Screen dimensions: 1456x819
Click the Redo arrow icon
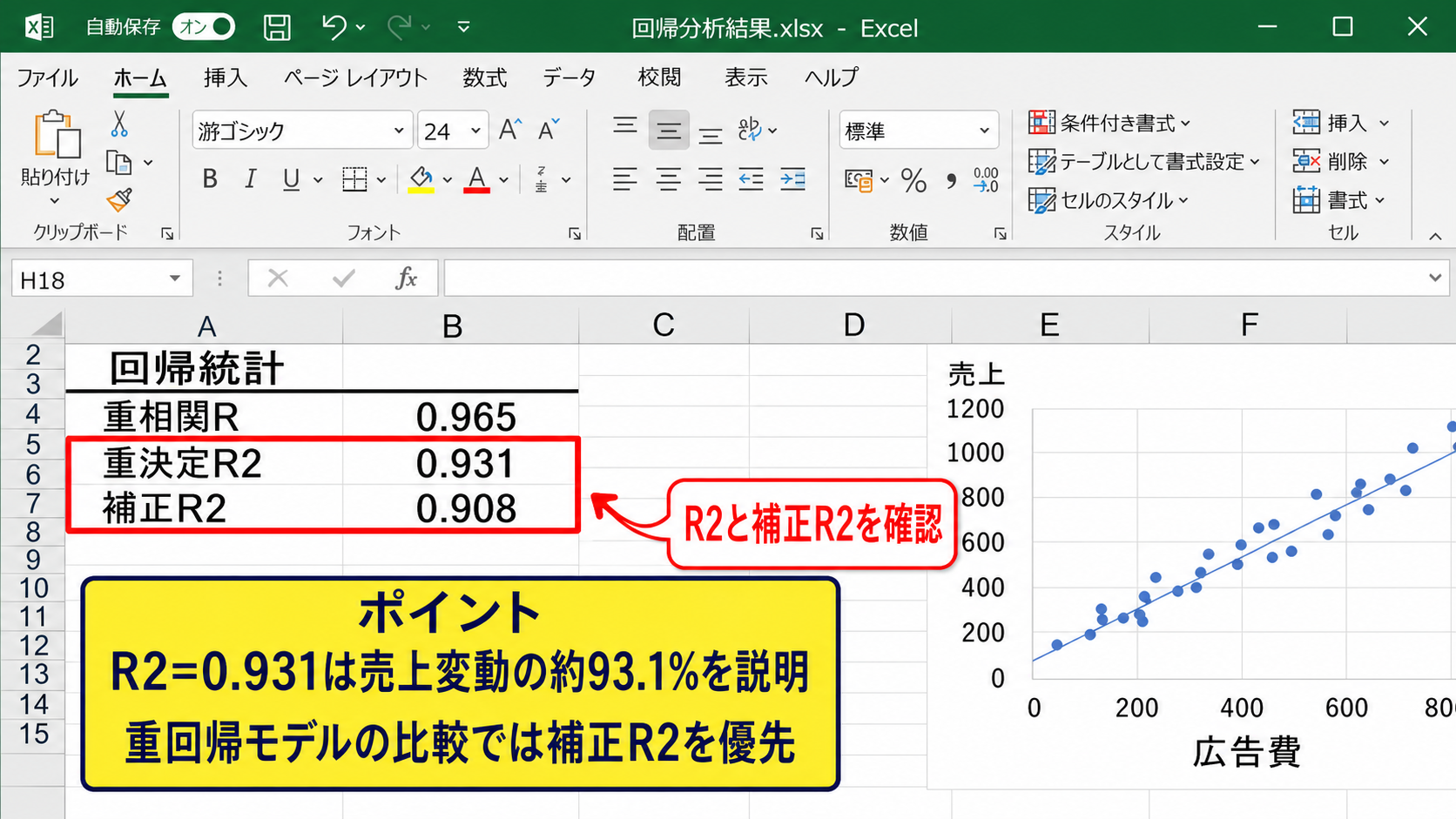coord(399,27)
